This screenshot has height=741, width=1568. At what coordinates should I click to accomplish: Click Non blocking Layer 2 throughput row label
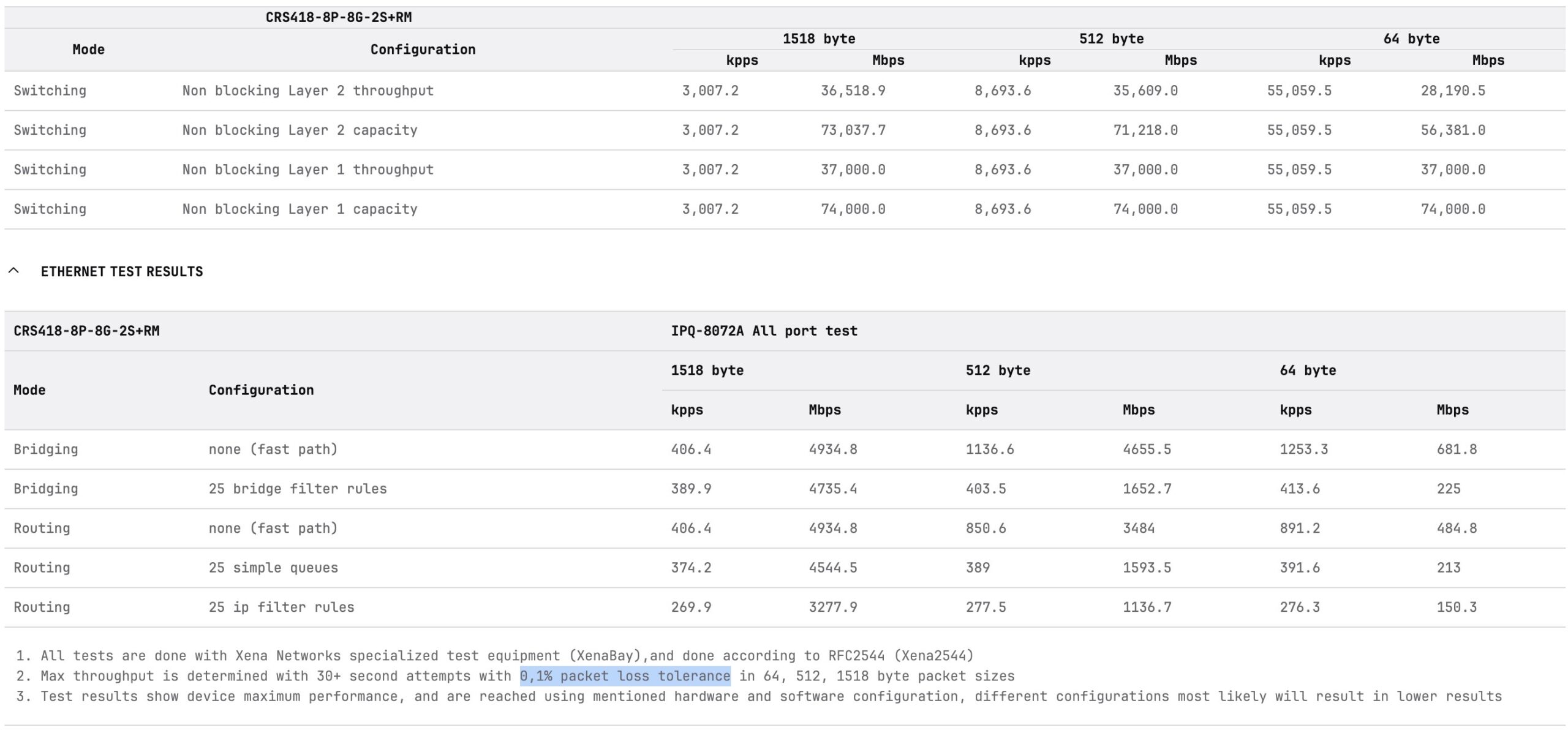coord(307,91)
